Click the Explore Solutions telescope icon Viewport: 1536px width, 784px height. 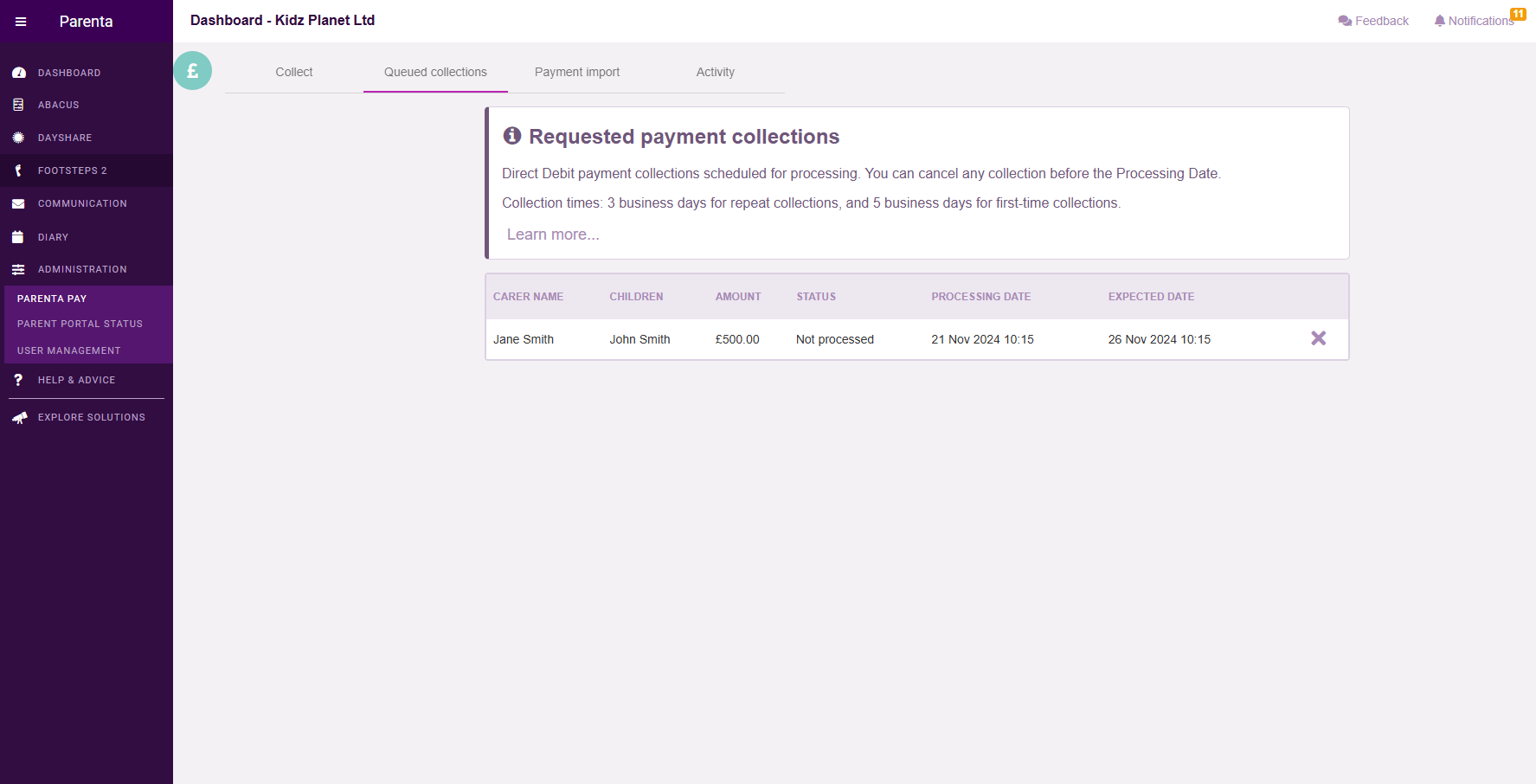[x=19, y=417]
